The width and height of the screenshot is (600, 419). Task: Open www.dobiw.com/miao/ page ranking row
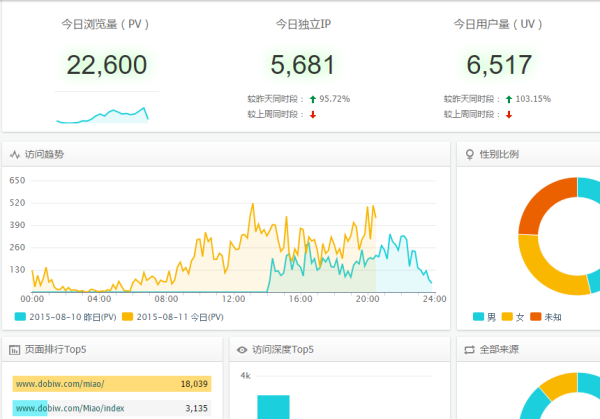coord(112,384)
